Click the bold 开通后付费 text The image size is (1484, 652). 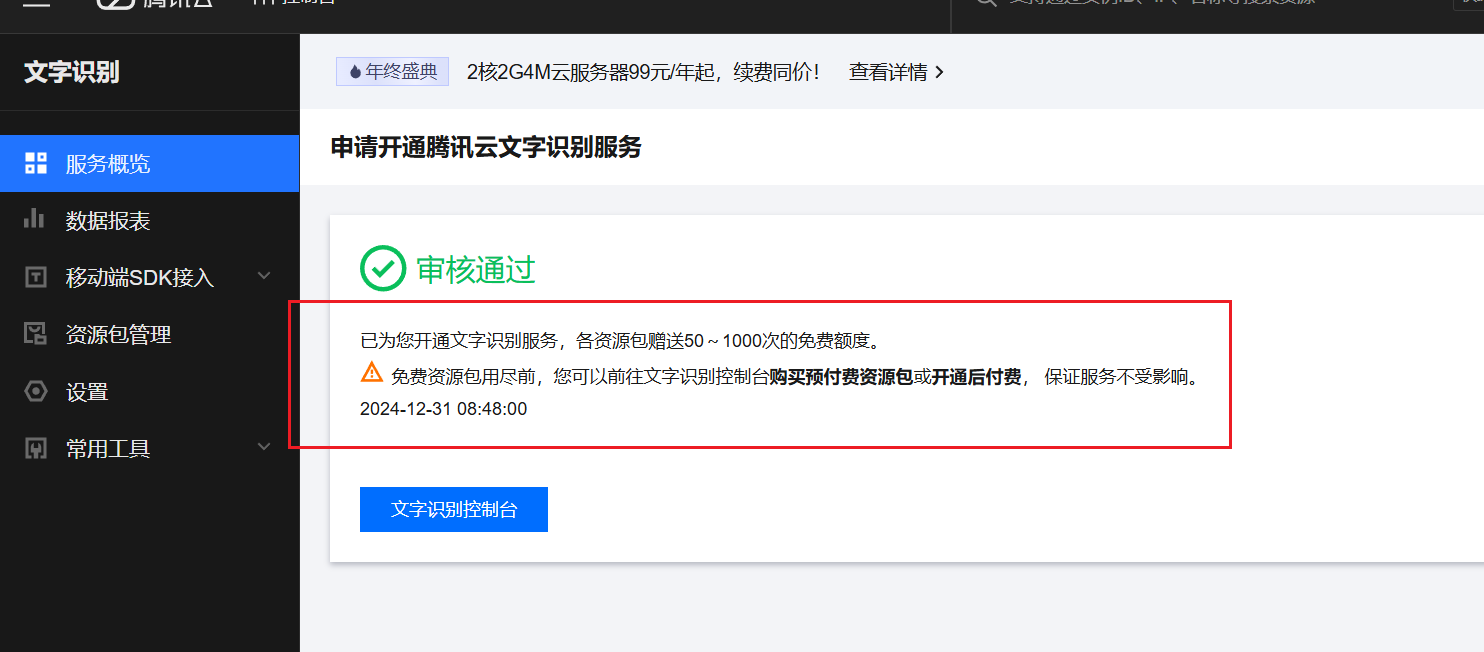tap(976, 377)
